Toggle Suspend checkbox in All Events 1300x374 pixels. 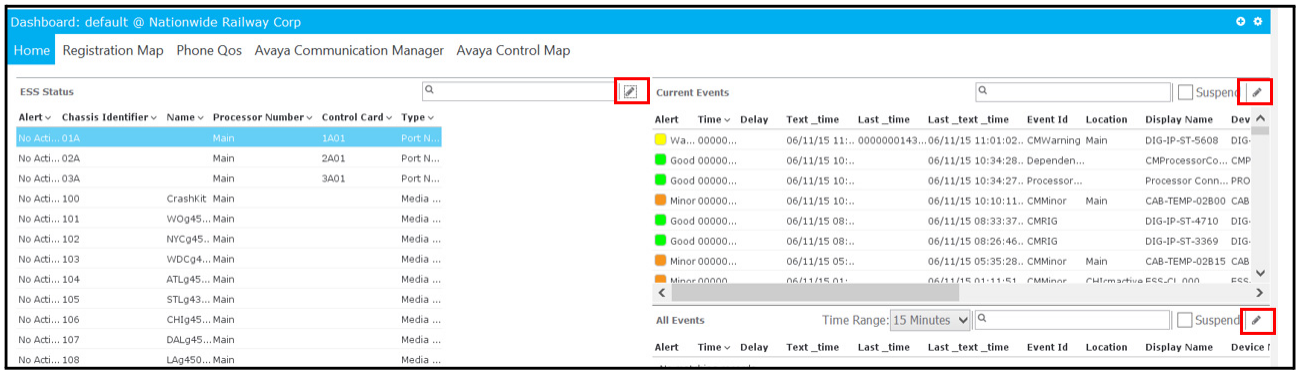[1185, 320]
